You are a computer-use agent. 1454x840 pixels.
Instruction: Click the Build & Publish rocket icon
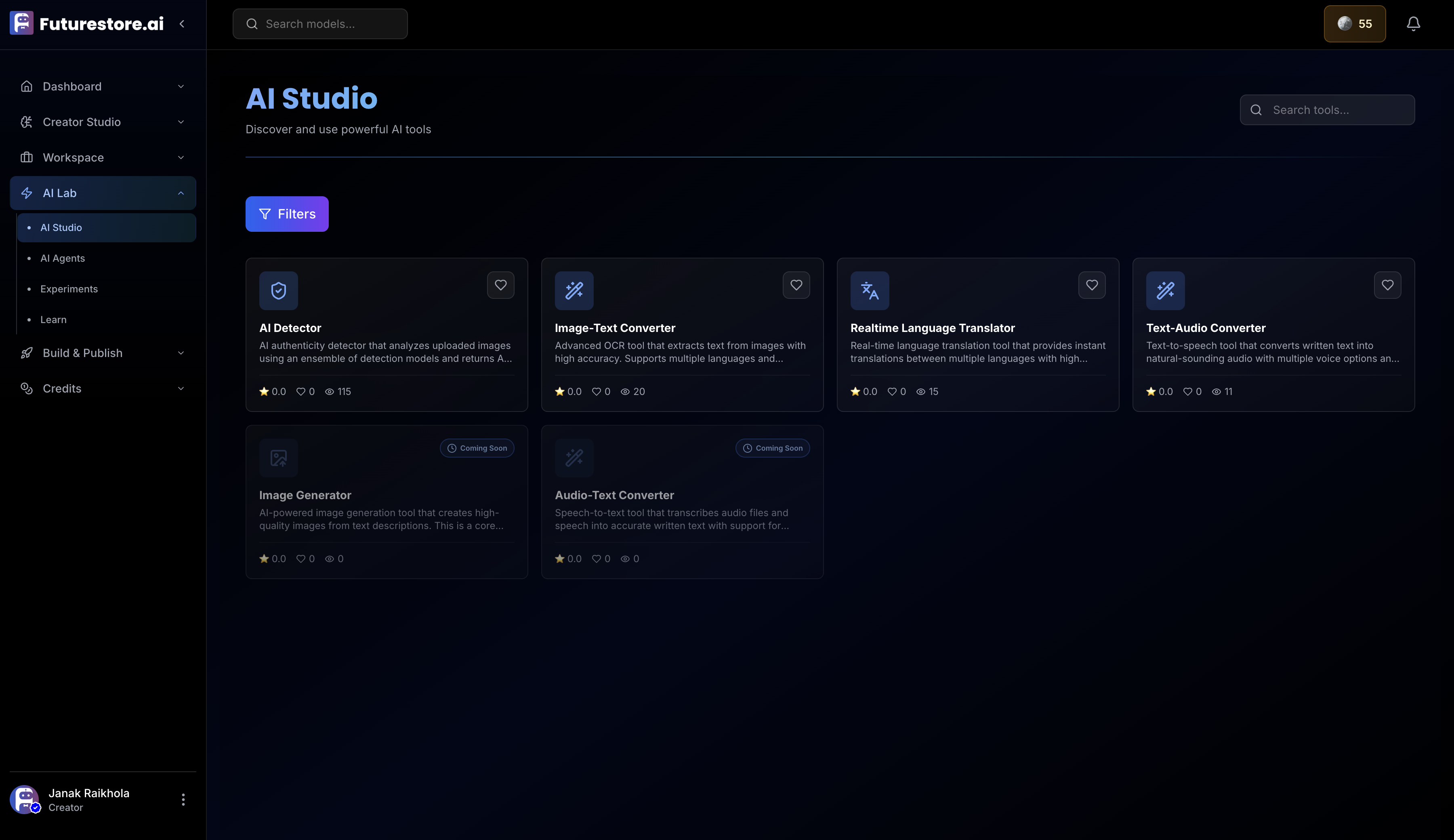coord(27,353)
